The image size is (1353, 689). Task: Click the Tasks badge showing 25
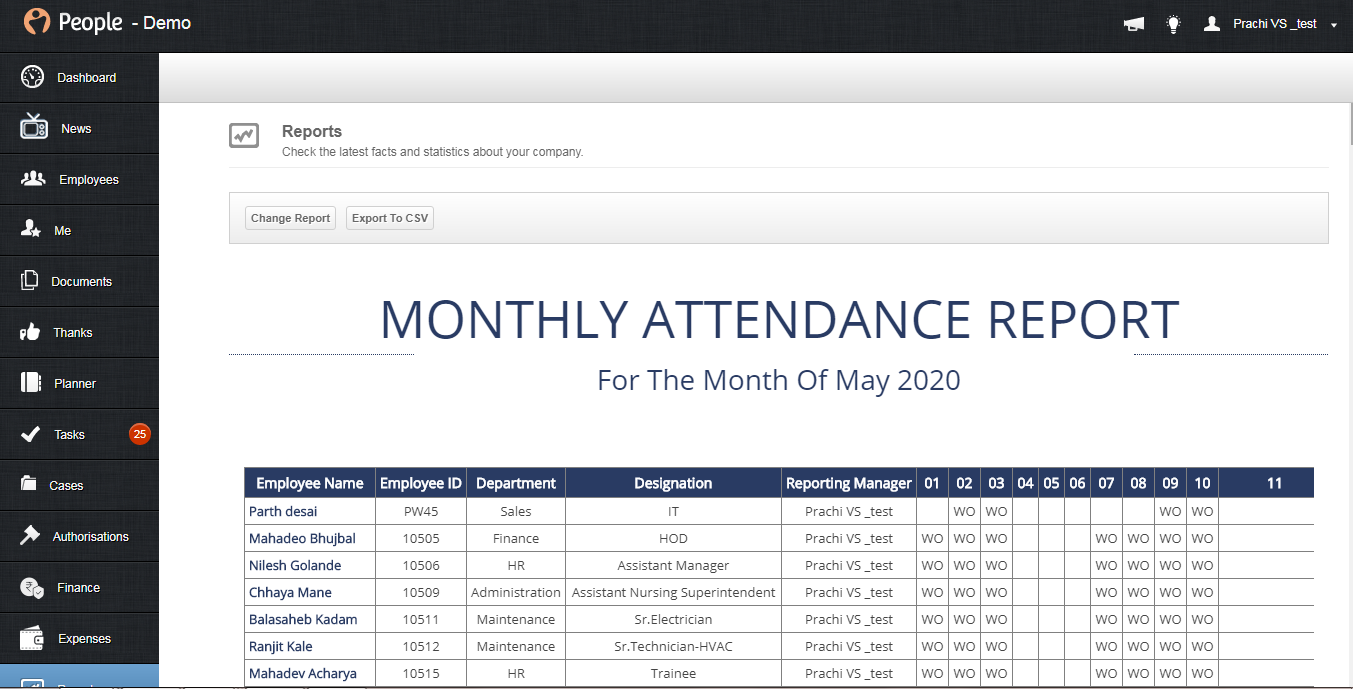[140, 434]
